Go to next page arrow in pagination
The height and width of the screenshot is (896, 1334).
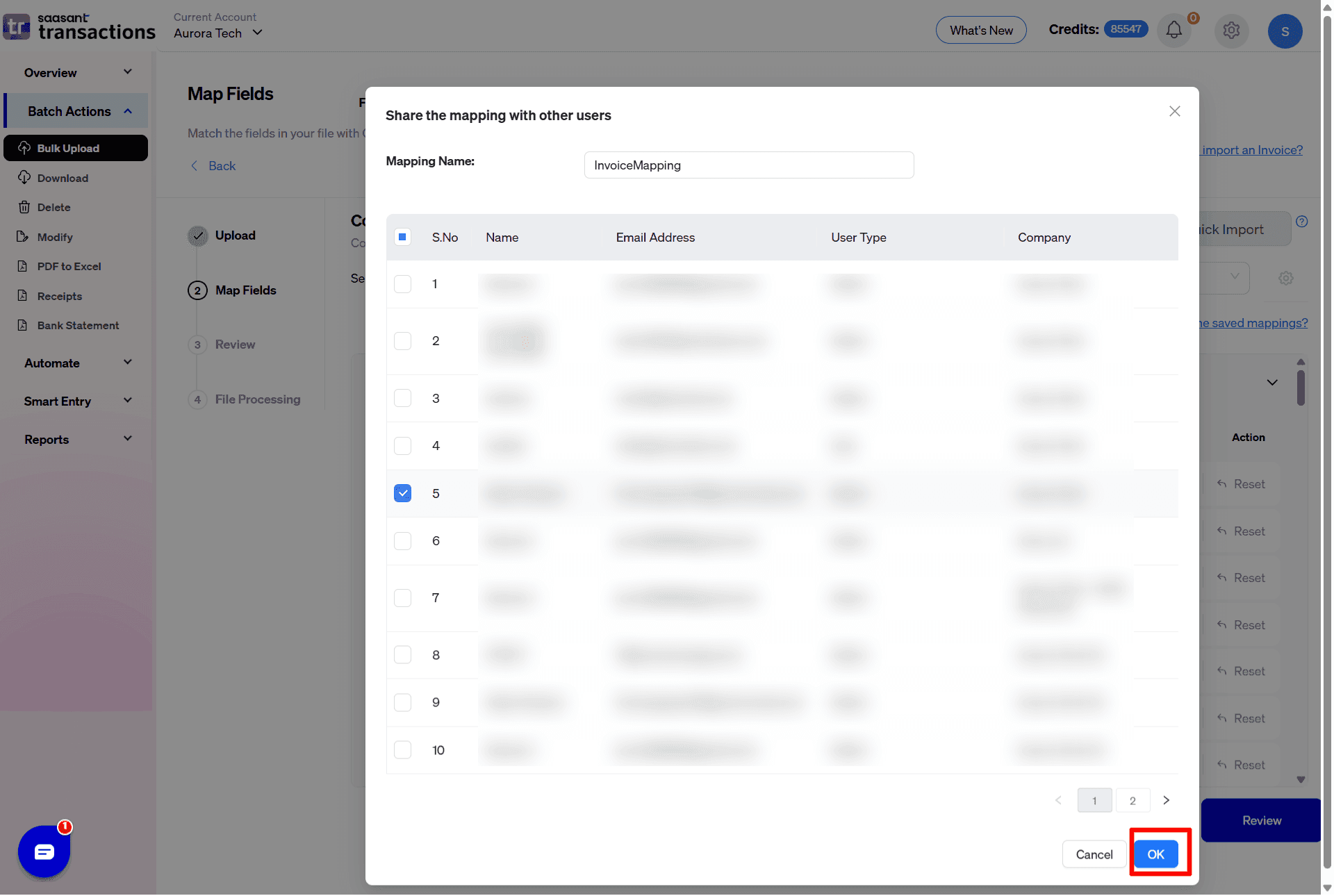tap(1167, 800)
